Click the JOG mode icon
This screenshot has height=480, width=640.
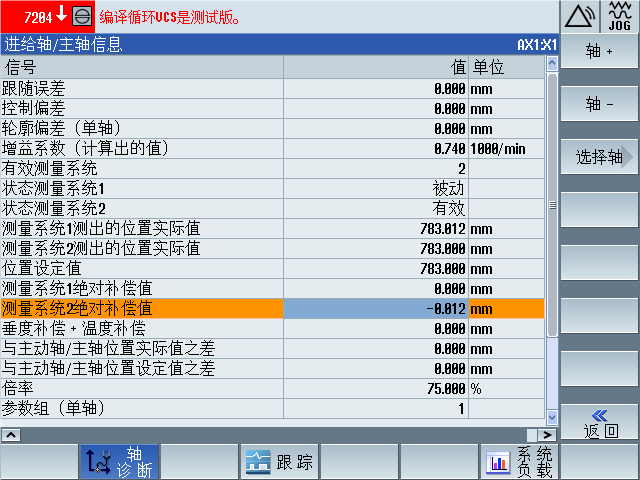619,16
